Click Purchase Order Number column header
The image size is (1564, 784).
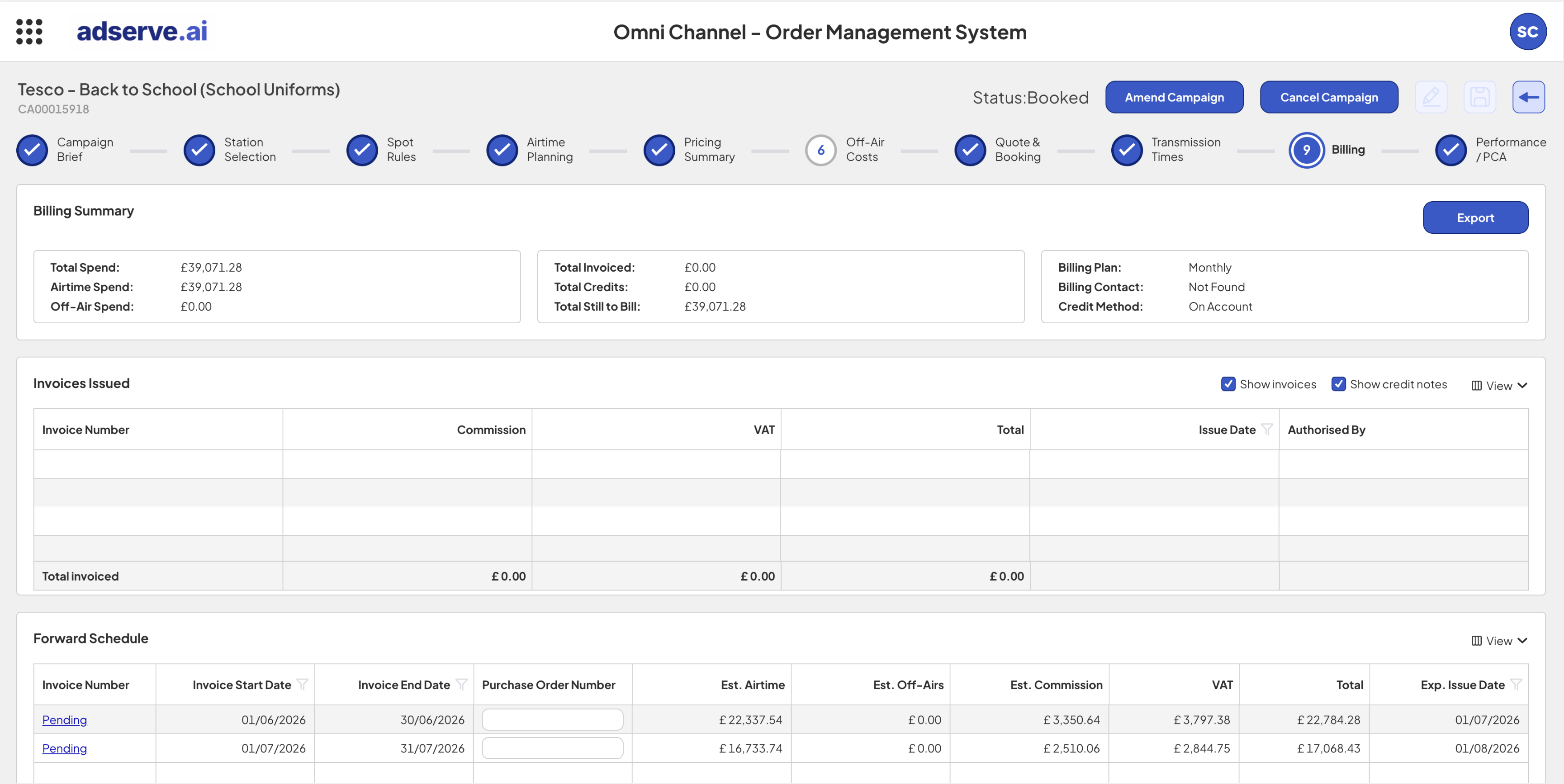[548, 685]
